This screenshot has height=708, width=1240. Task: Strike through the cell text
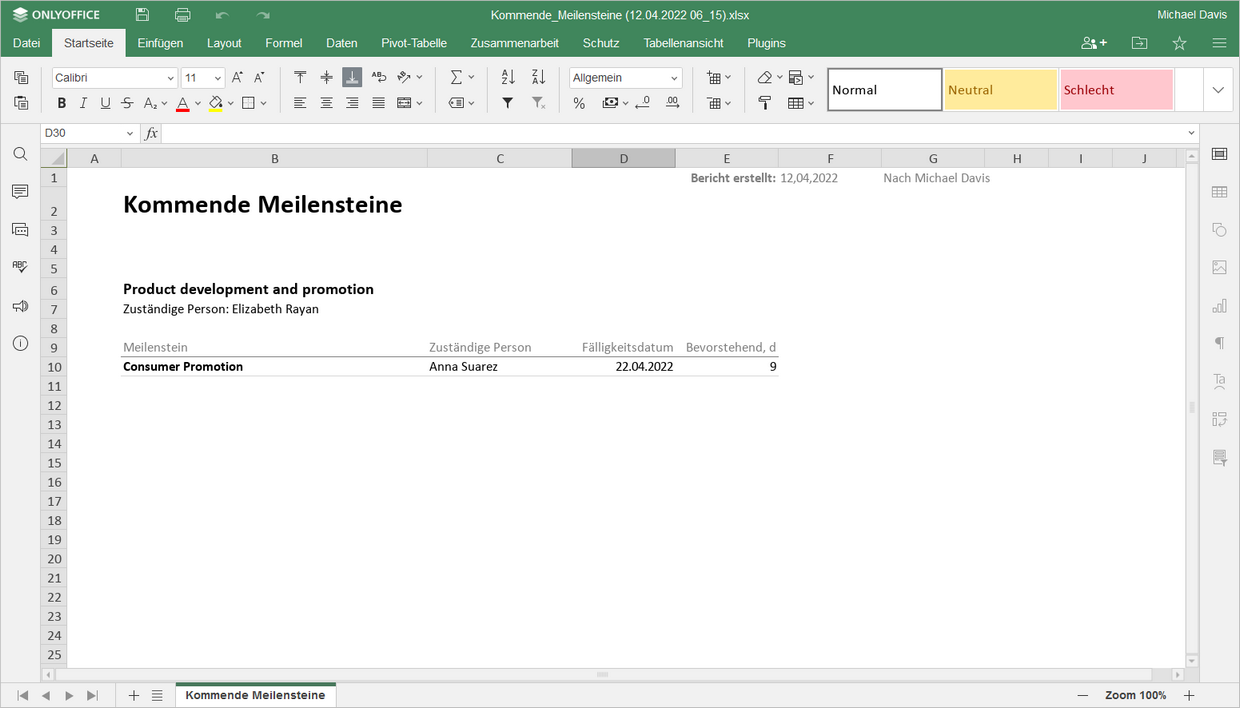[127, 103]
